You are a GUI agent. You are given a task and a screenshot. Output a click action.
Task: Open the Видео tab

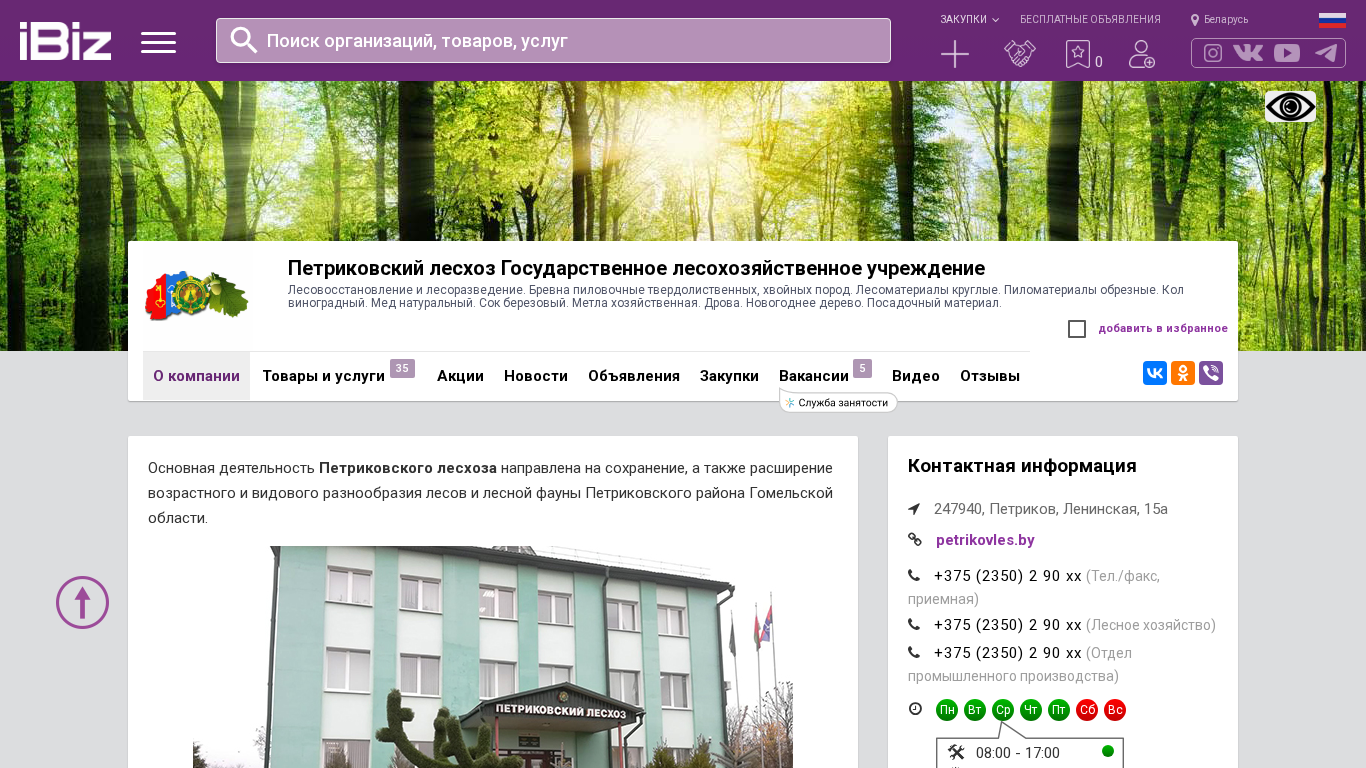916,376
